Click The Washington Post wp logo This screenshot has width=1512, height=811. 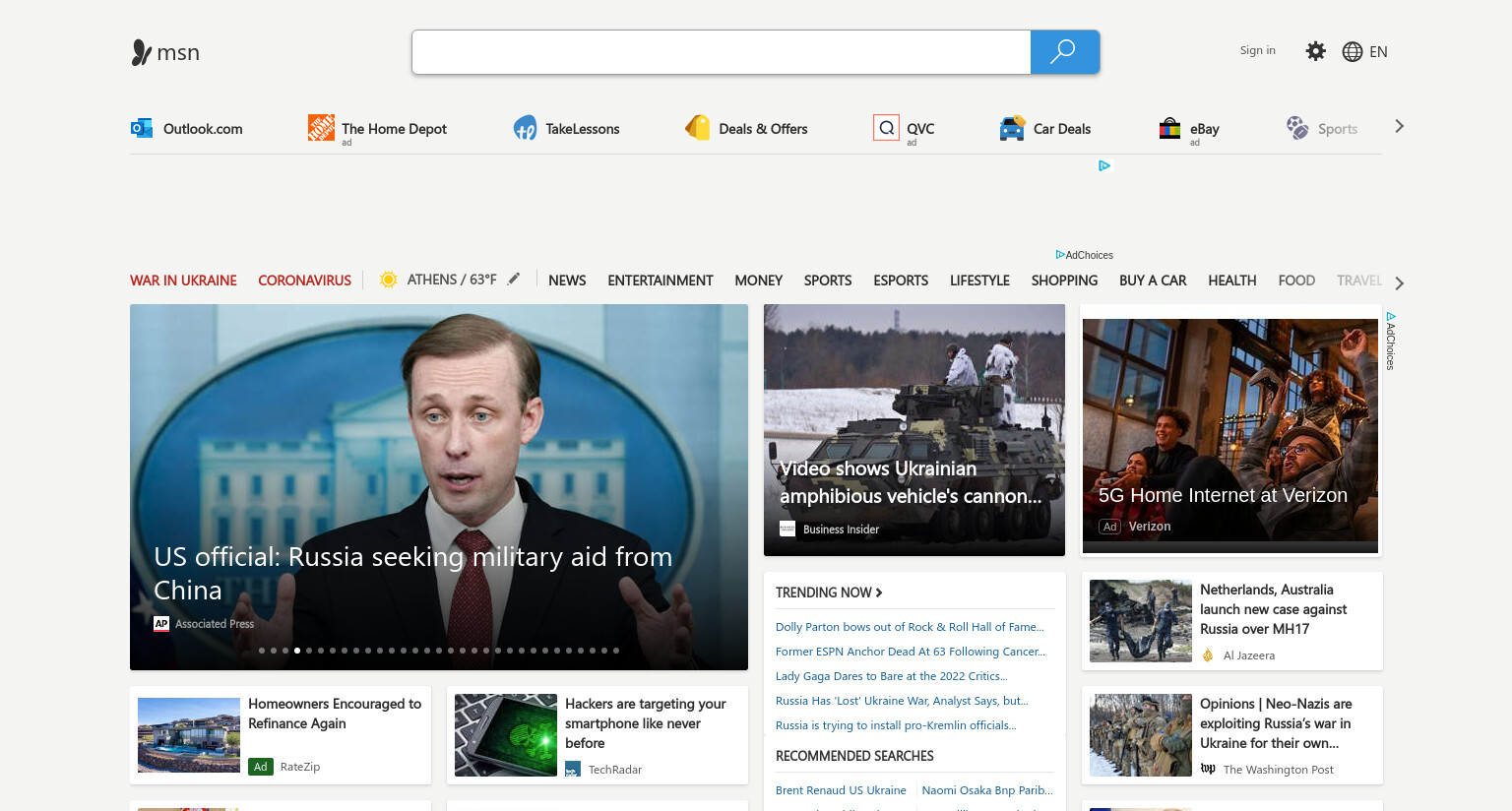[1208, 769]
